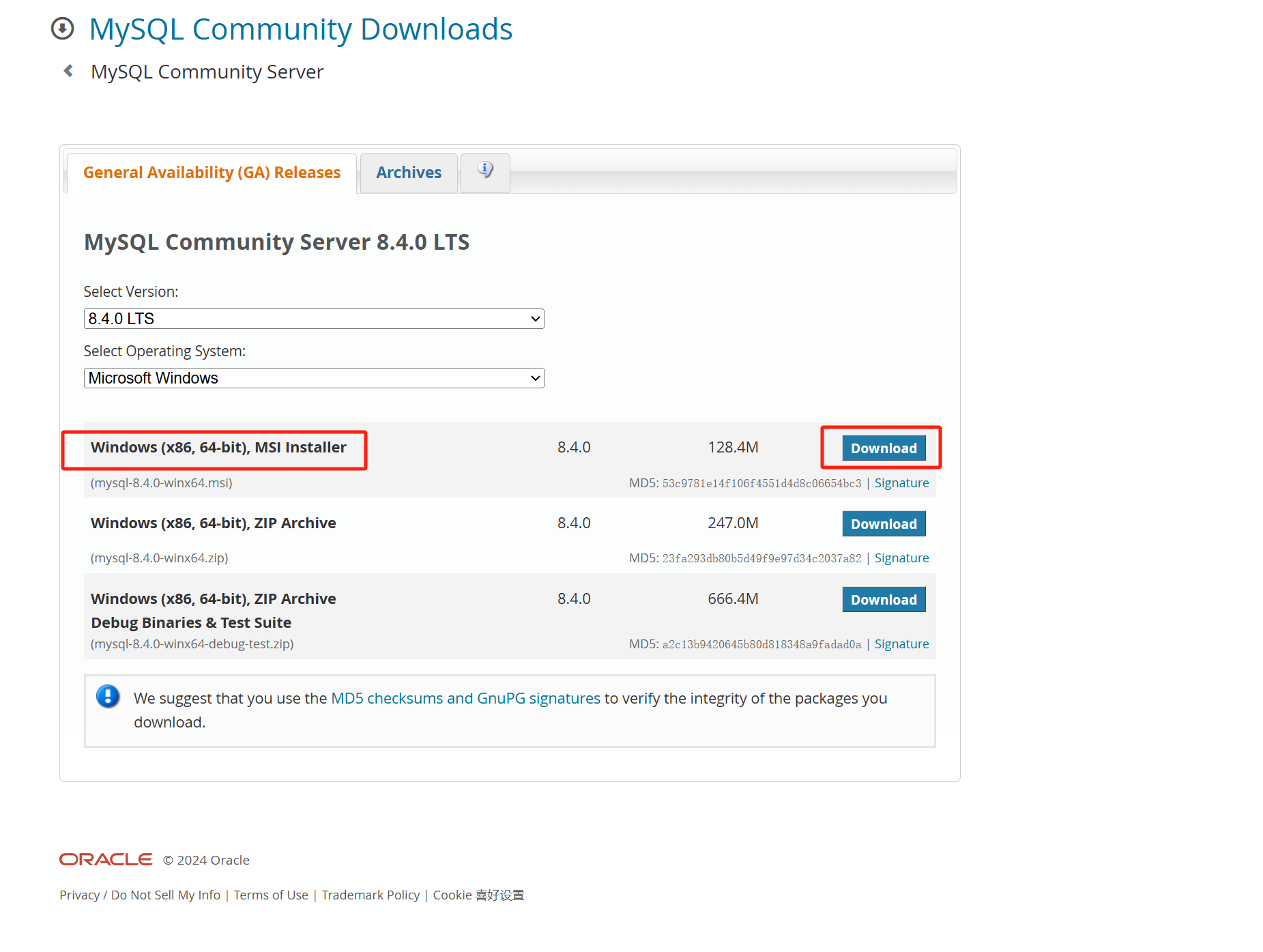Open Signature link for mysql-8.4.0-winx64.zip
Screen dimensions: 1263x952
tap(901, 558)
